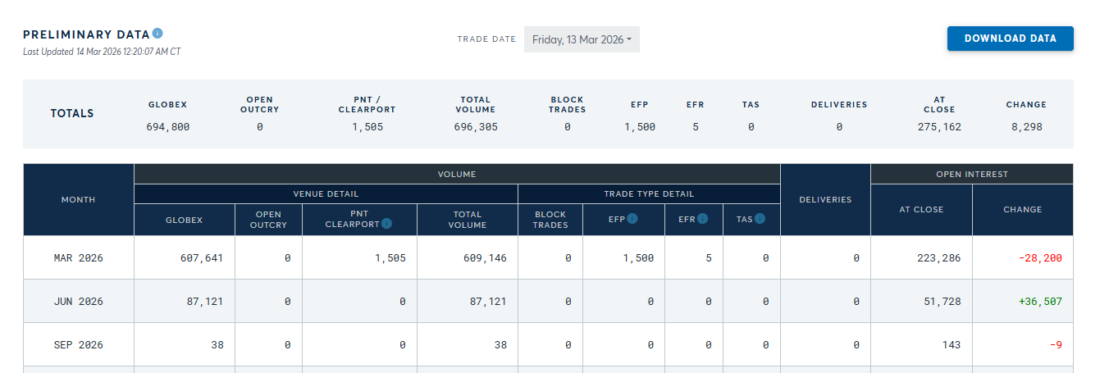Click the OPEN INTEREST group header

click(972, 174)
